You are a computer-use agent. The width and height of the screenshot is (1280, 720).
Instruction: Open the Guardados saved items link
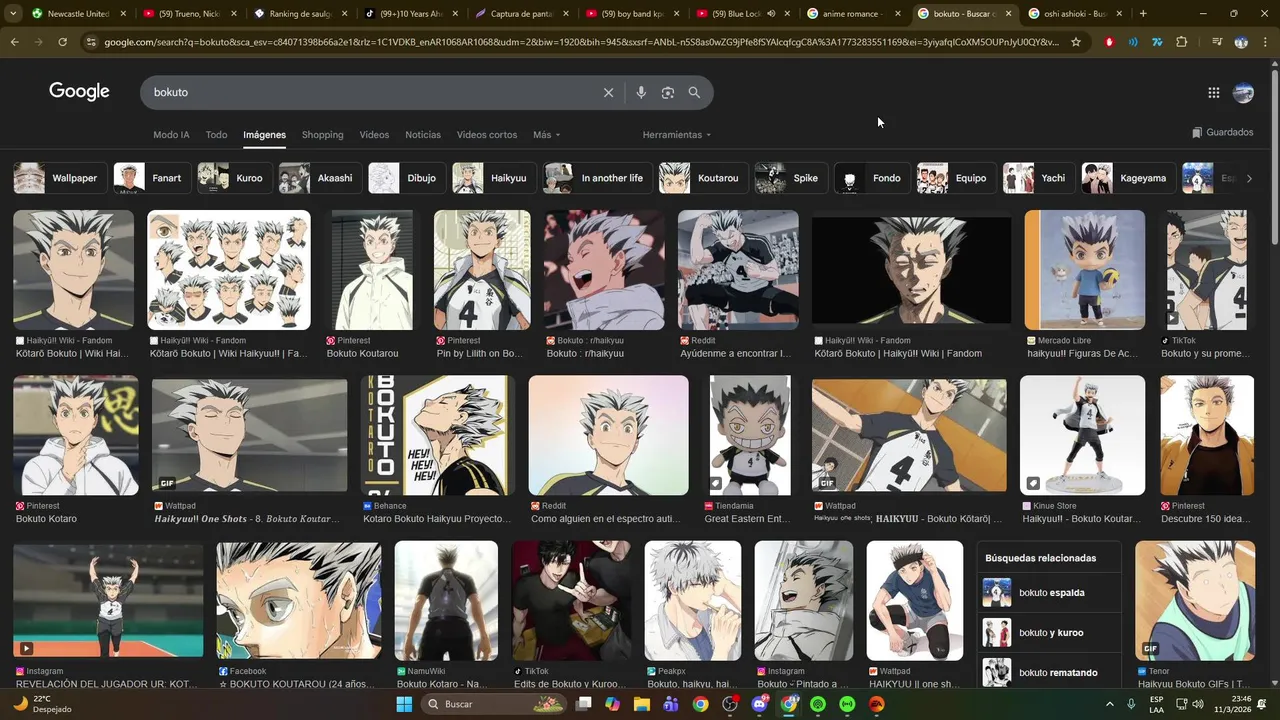tap(1222, 132)
